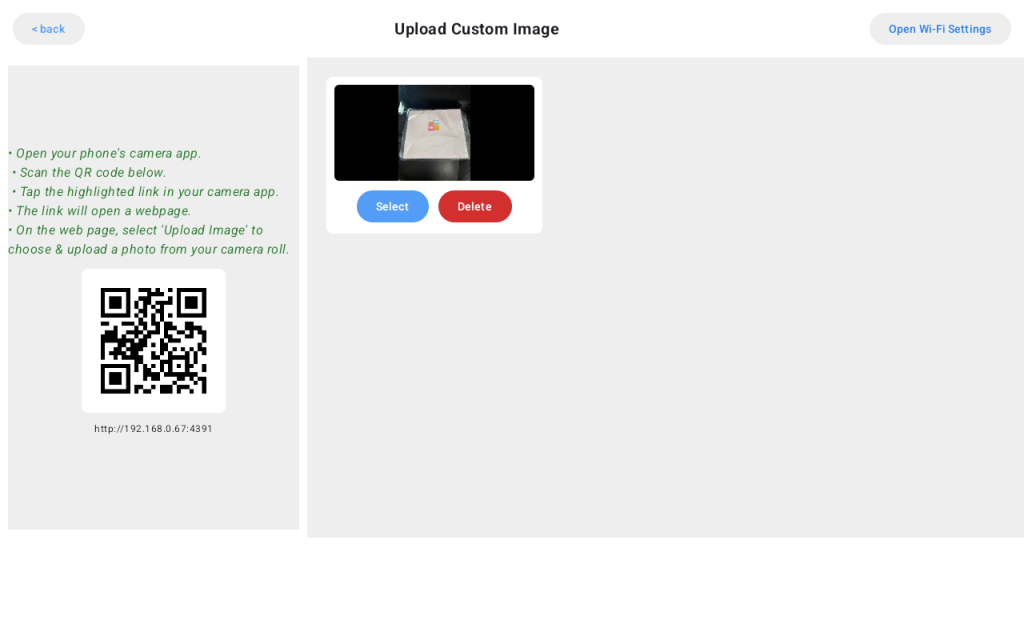1024x640 pixels.
Task: Click the QR code image
Action: point(153,341)
